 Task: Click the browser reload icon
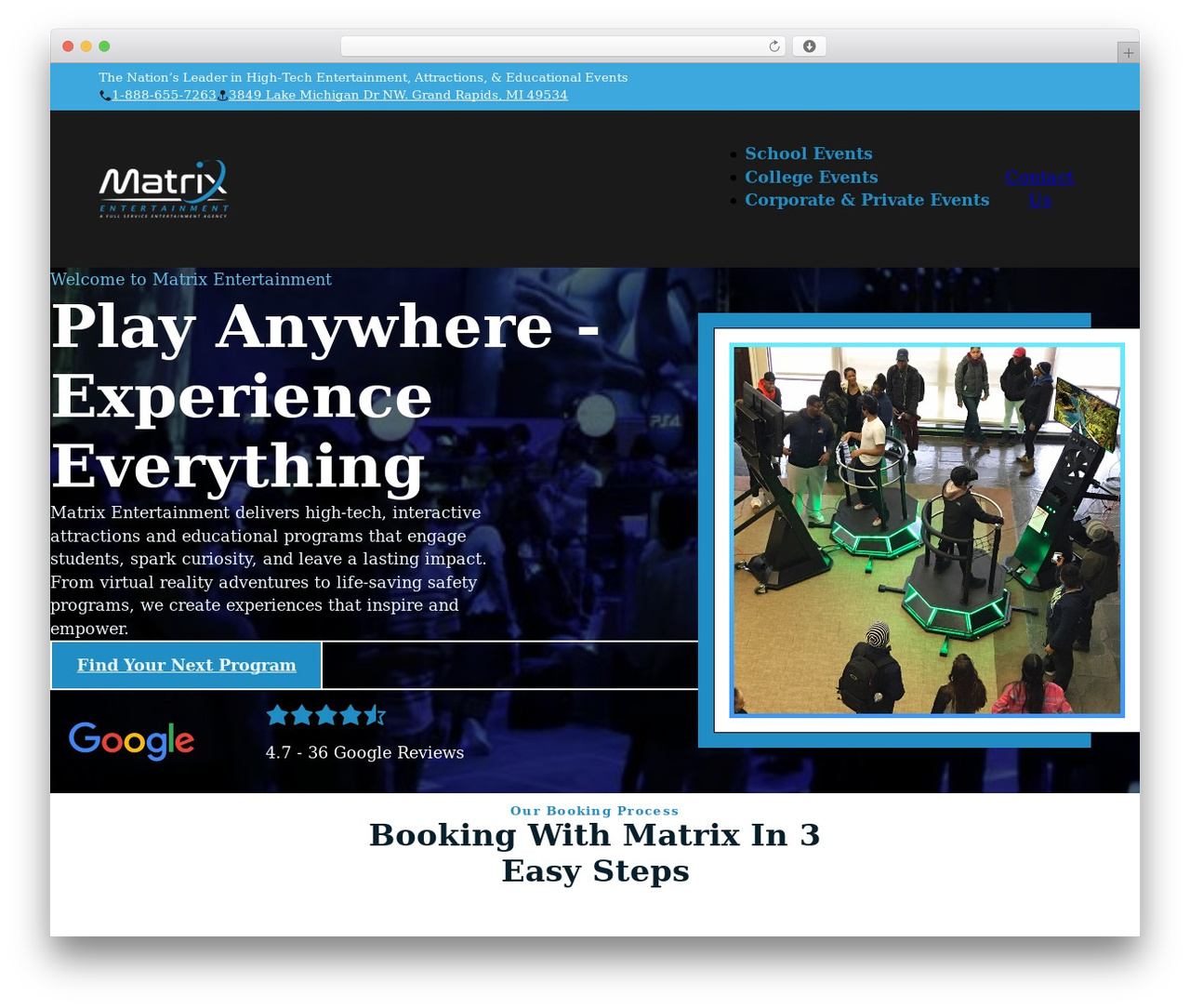[x=774, y=46]
